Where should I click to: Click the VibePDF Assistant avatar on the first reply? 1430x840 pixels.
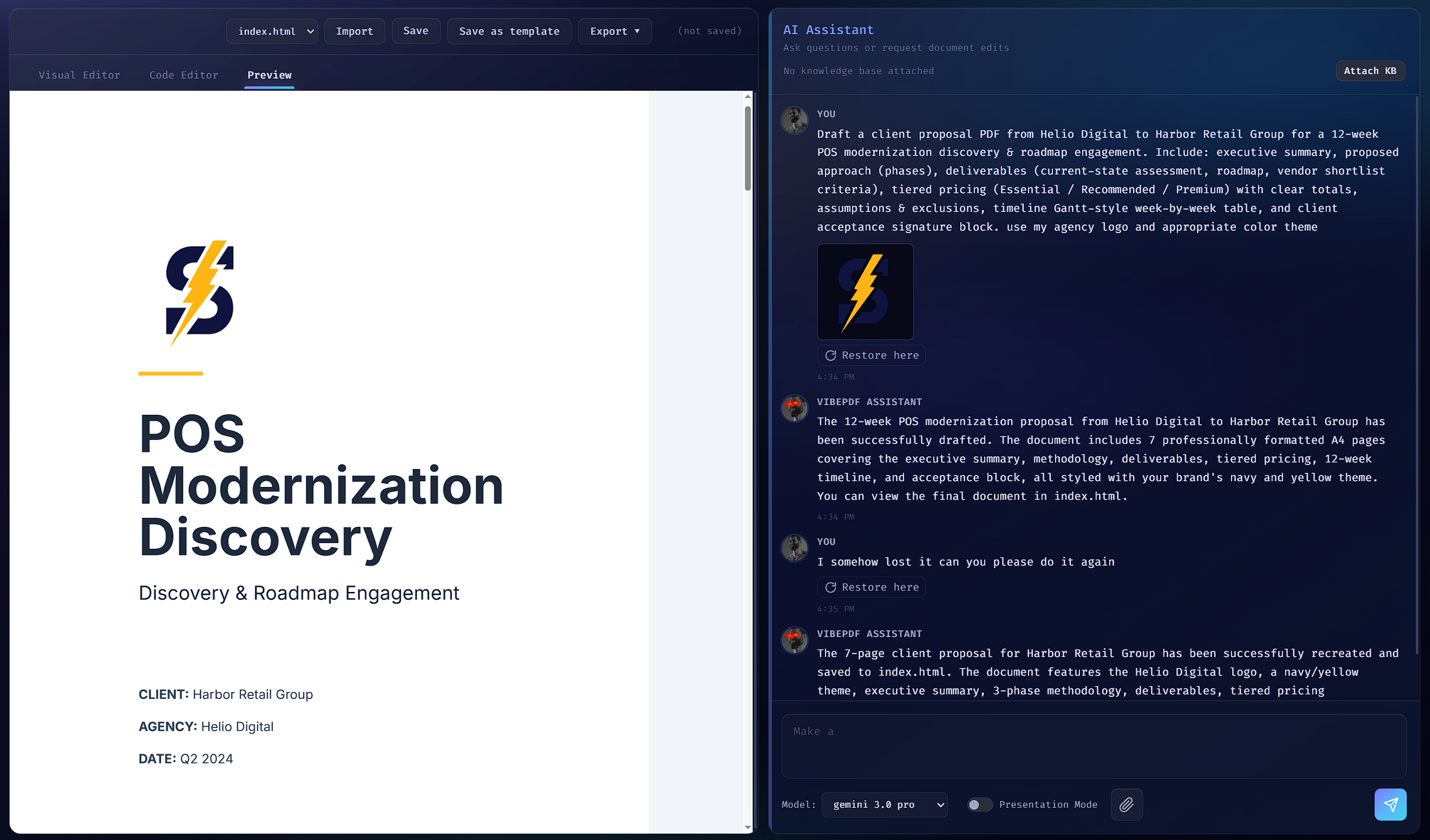pos(795,408)
